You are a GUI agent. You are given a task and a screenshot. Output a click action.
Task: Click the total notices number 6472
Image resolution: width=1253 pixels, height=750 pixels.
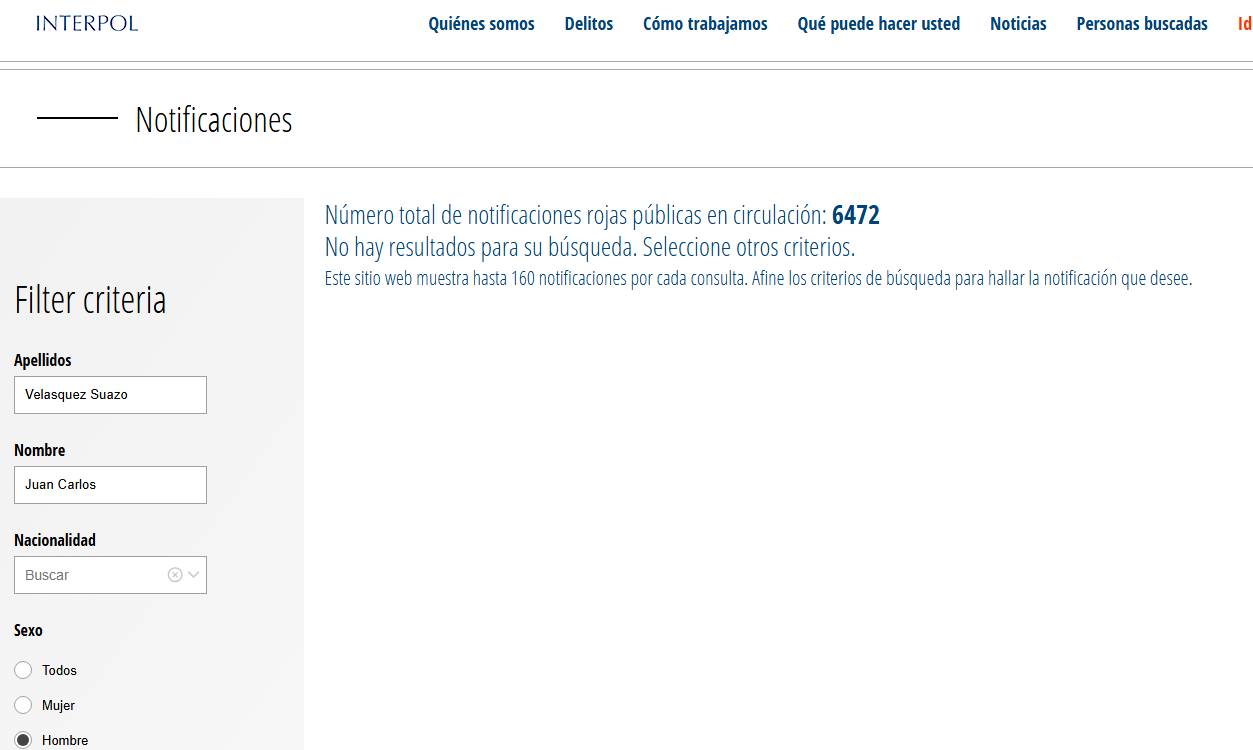point(855,215)
